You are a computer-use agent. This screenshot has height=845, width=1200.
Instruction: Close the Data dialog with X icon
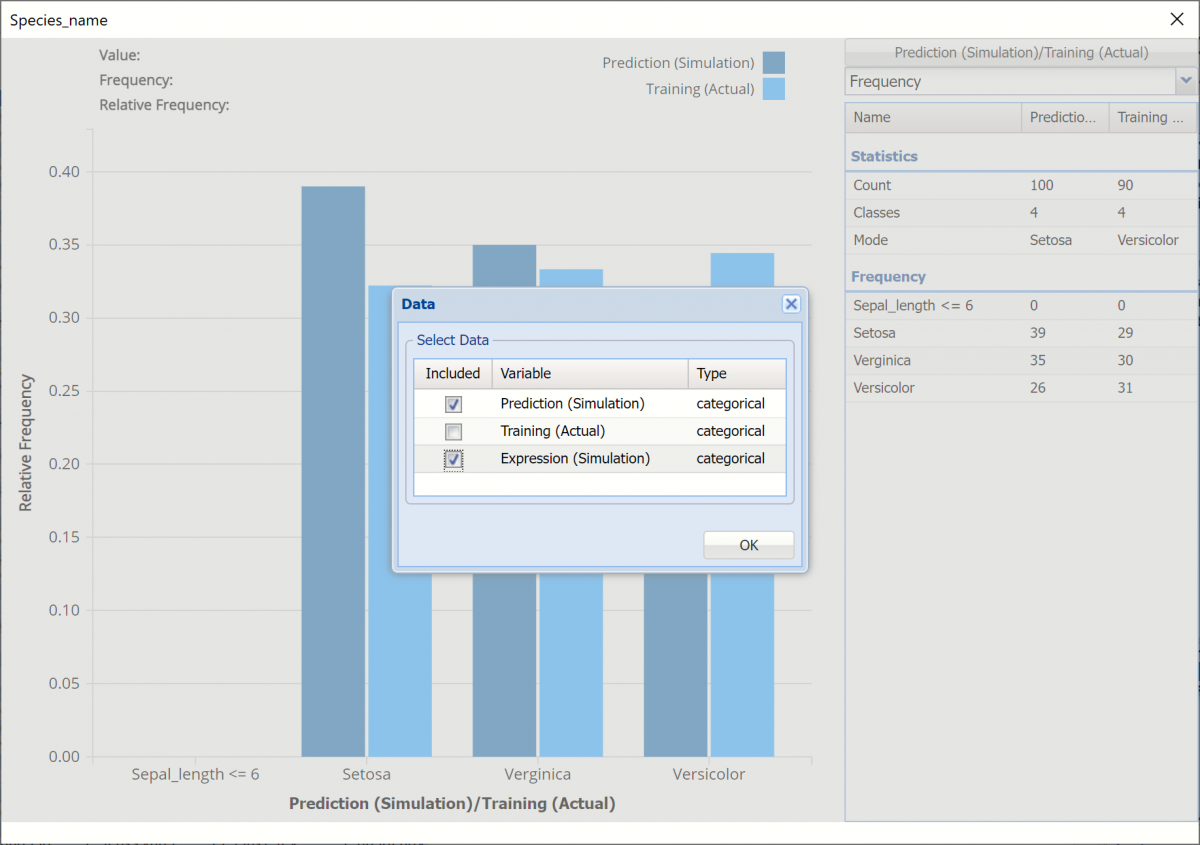[x=790, y=304]
